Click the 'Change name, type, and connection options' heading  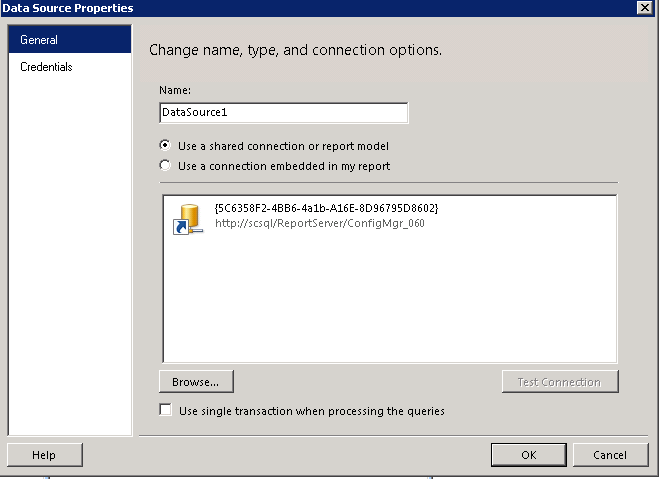tap(295, 50)
